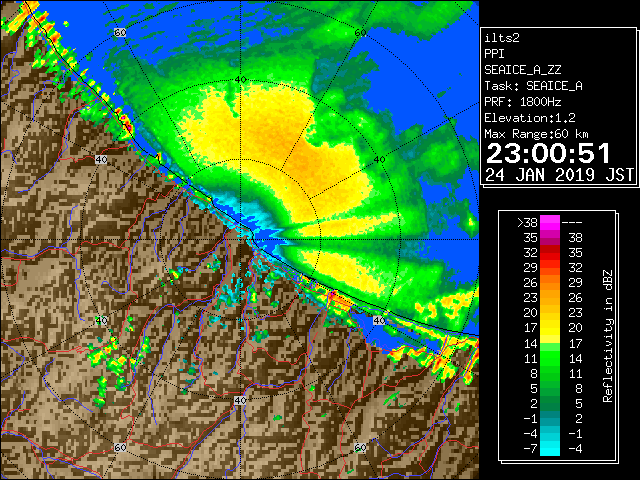640x480 pixels.
Task: Click the cyan -7 dBZ legend swatch
Action: [550, 448]
